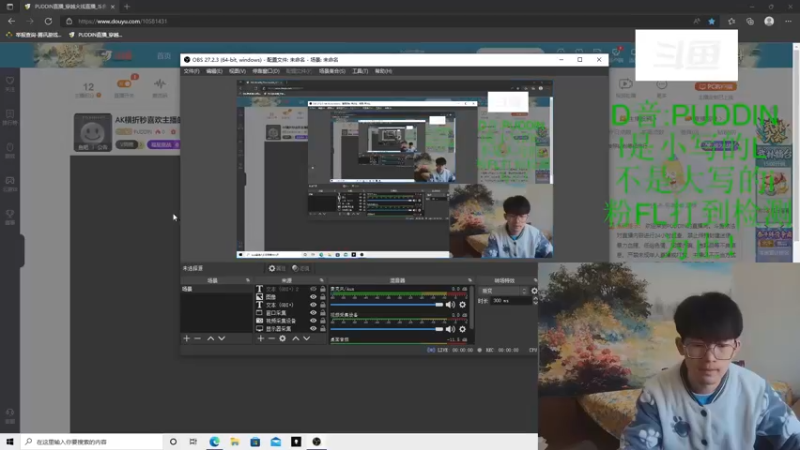Click the Windows taskbar search box
Viewport: 800px width, 450px height.
91,442
